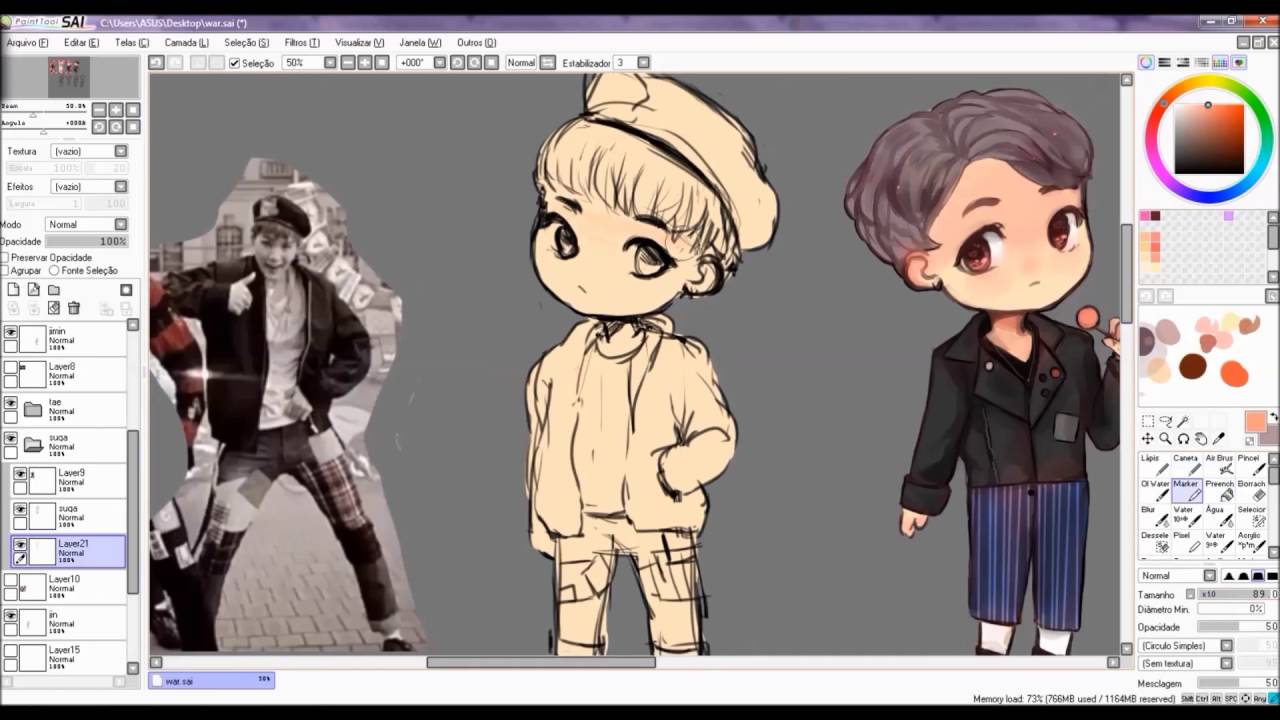This screenshot has width=1280, height=720.
Task: Open the Camada menu
Action: click(x=186, y=43)
